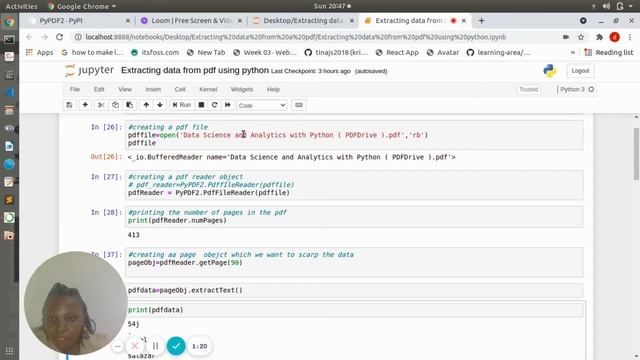Screen dimensions: 640x360
Task: Close the PyPDF2 PyPI tab
Action: [128, 20]
